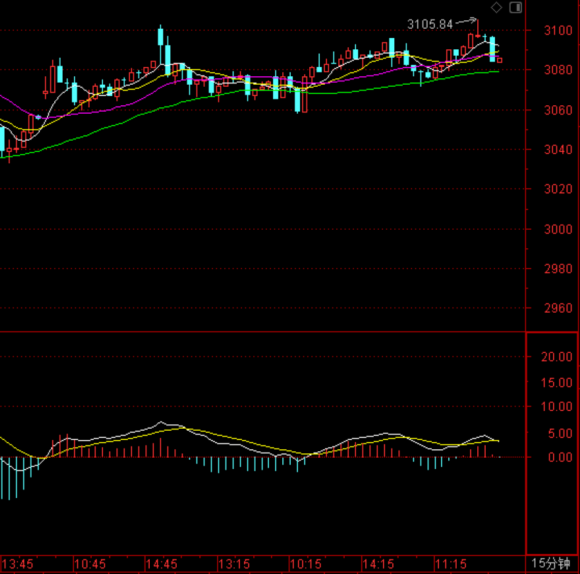Click the 15.00 MACD scale value
Viewport: 580px width, 574px height.
point(557,383)
